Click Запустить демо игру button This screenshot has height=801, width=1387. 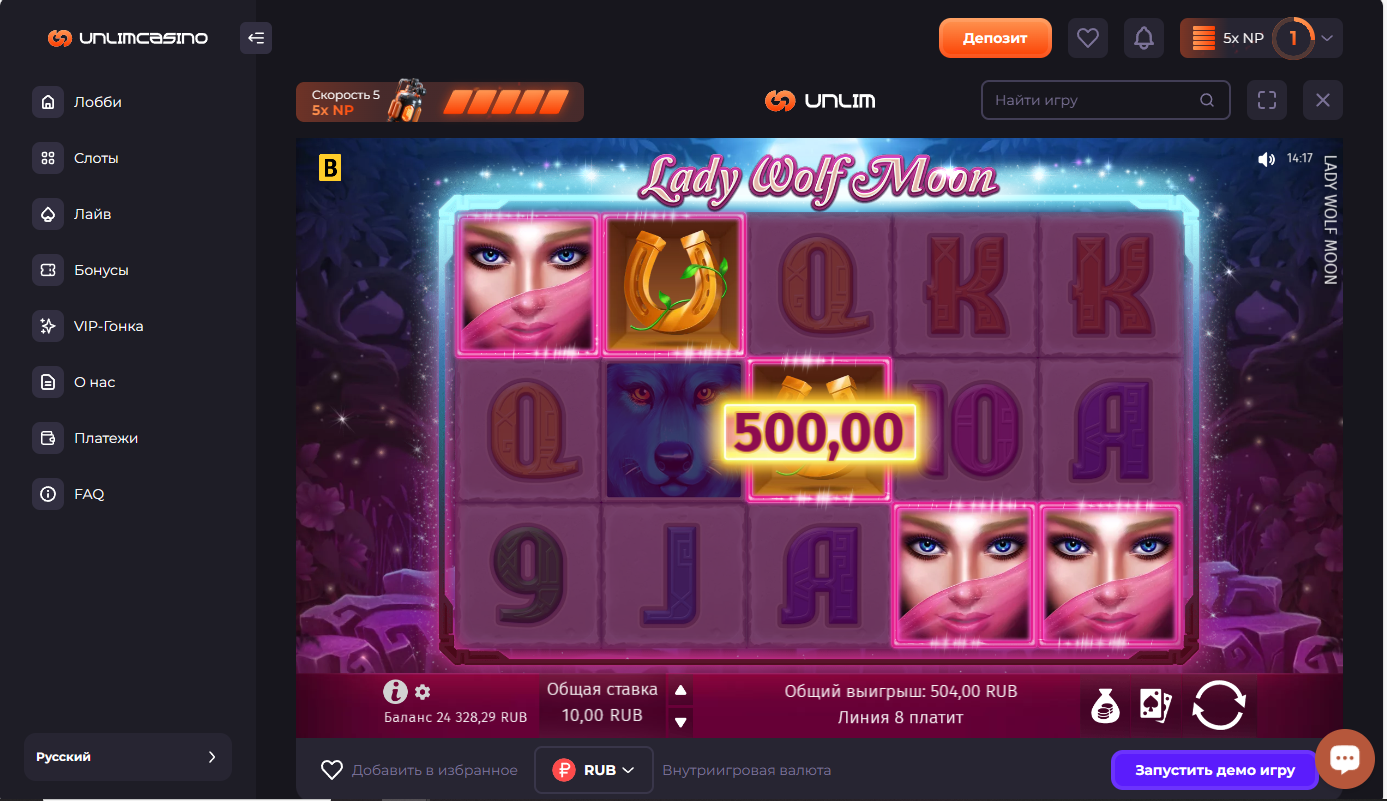tap(1214, 770)
